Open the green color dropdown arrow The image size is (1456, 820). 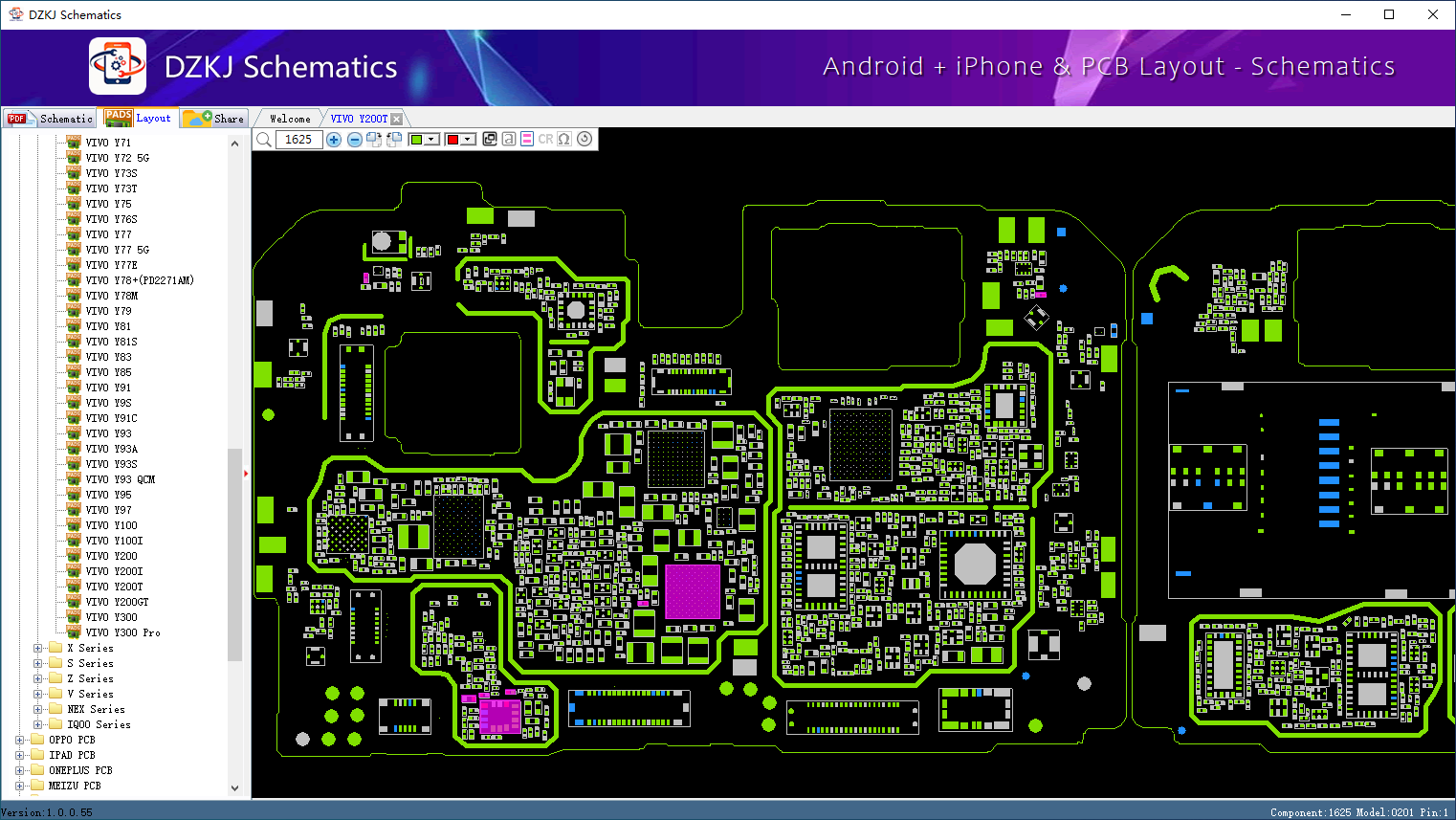point(432,140)
